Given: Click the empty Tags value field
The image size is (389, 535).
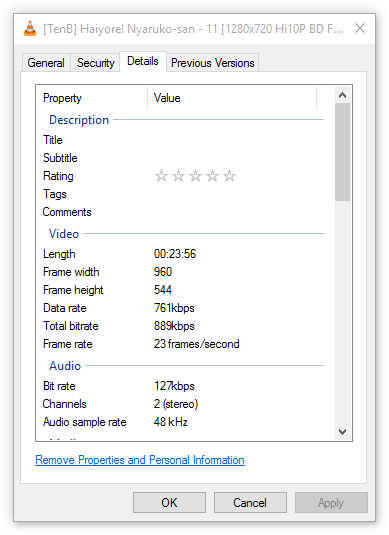Looking at the screenshot, I should click(x=235, y=194).
